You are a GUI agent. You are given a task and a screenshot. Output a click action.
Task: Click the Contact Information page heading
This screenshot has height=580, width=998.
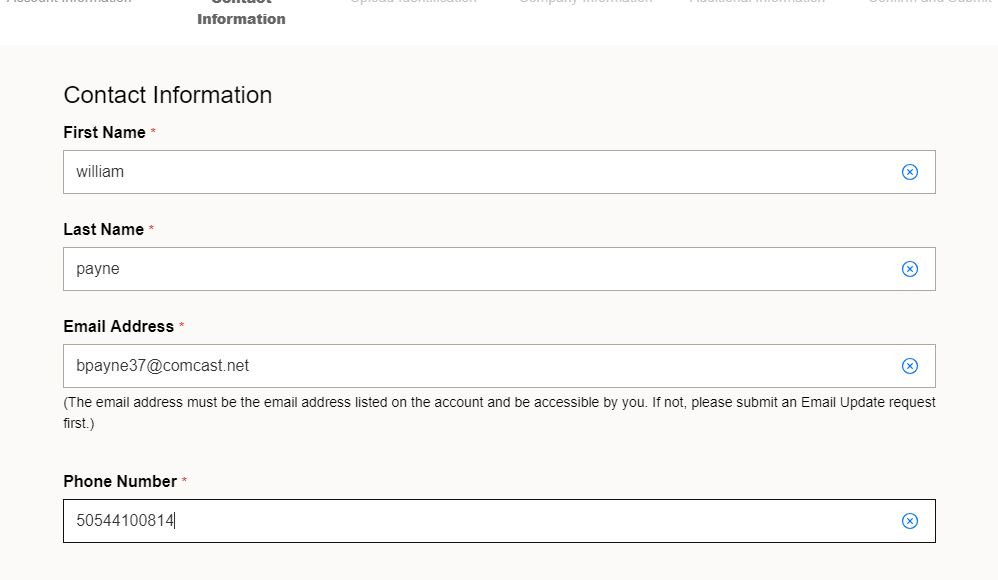click(168, 95)
